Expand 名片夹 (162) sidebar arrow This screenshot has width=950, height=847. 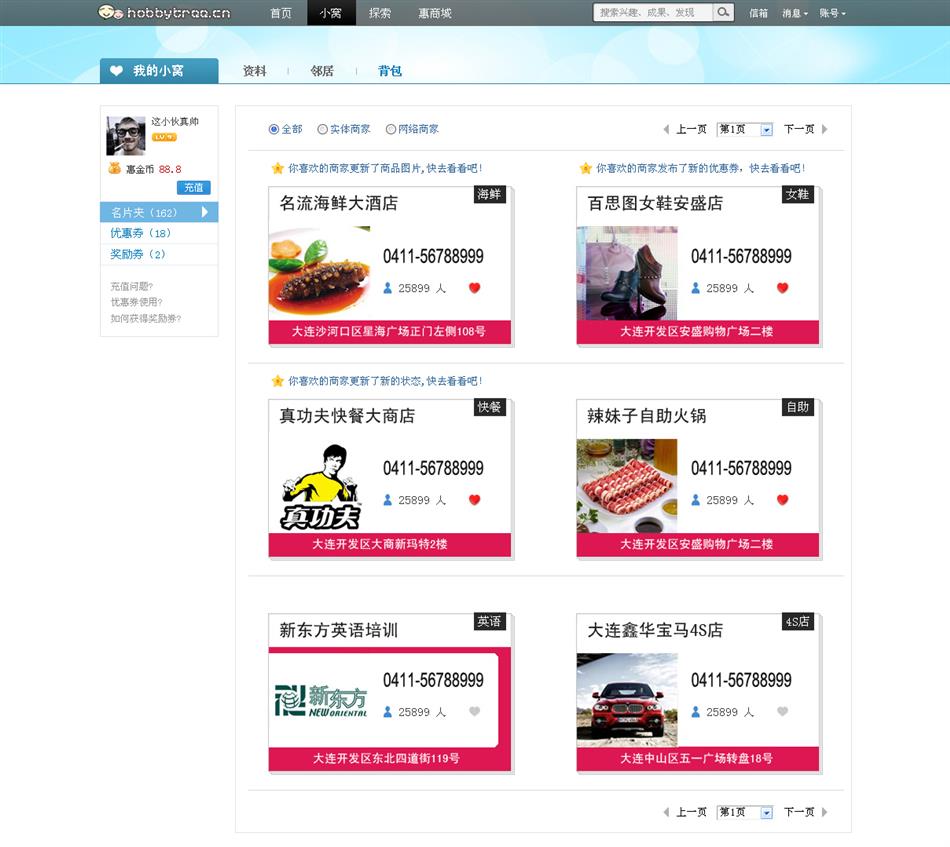205,212
